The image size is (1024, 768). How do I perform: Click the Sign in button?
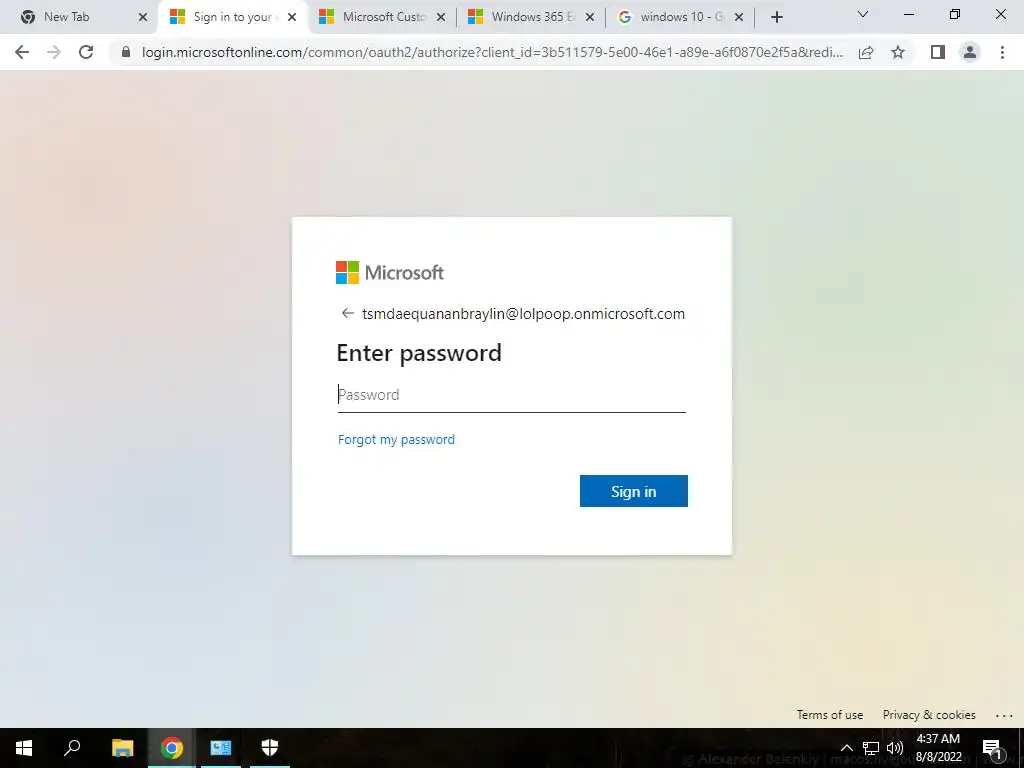(x=633, y=491)
